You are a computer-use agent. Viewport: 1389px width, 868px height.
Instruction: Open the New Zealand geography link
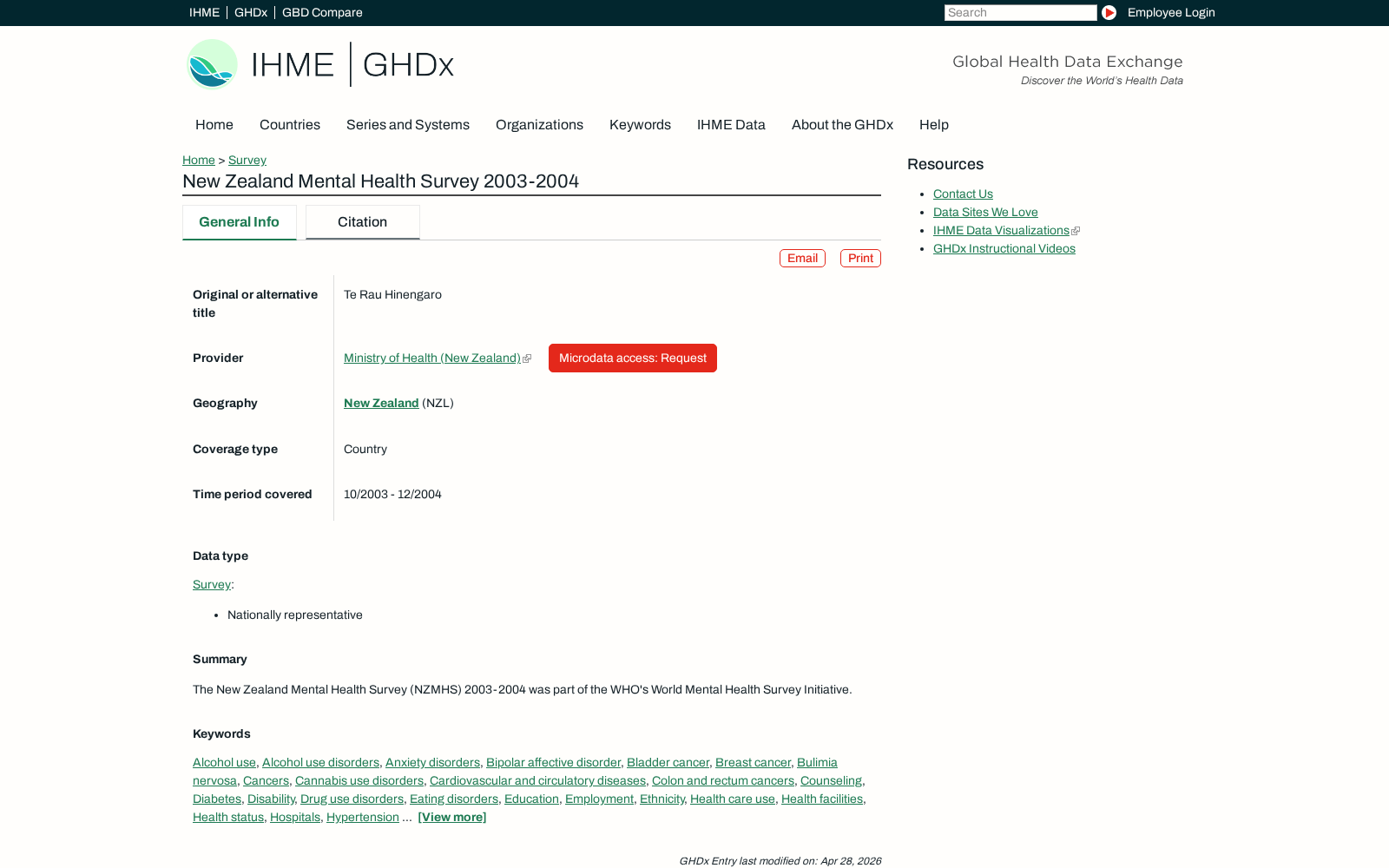coord(381,403)
